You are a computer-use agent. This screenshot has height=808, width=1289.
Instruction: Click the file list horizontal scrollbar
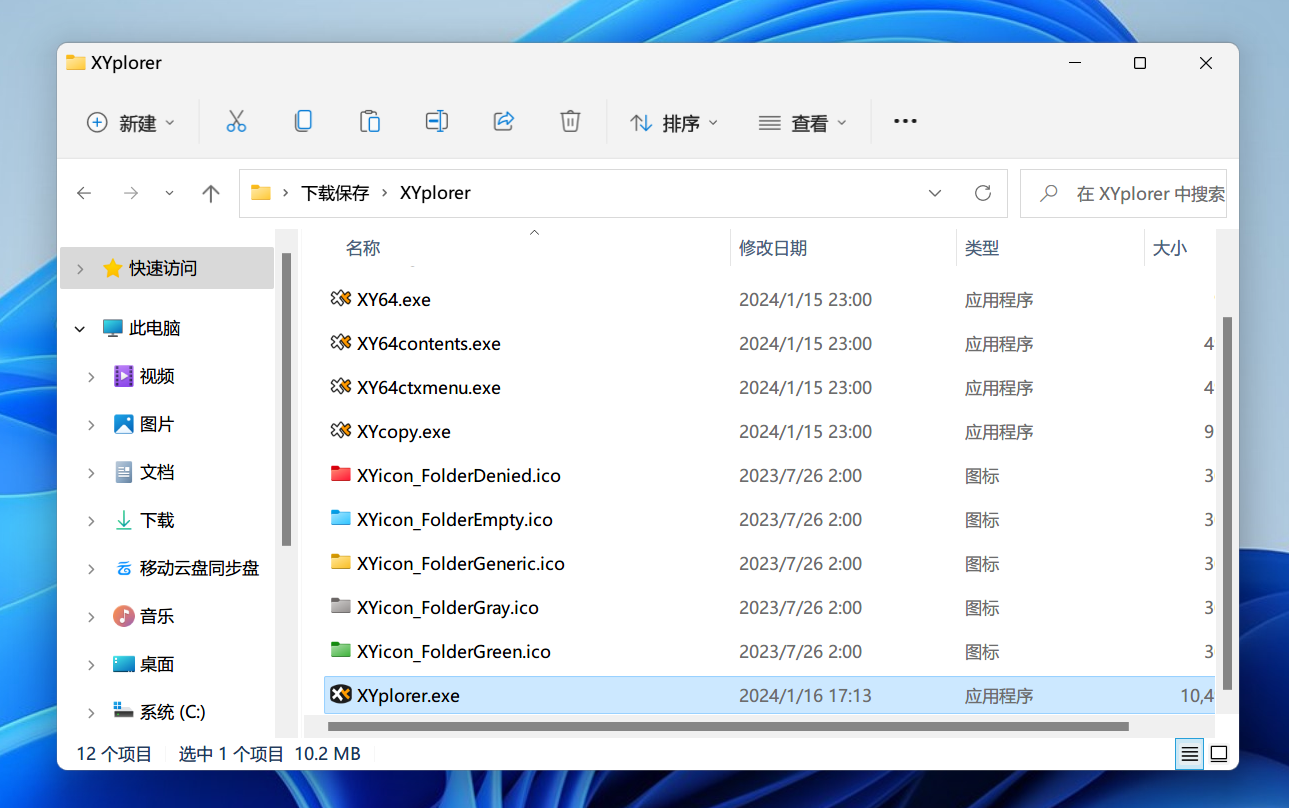click(x=728, y=726)
